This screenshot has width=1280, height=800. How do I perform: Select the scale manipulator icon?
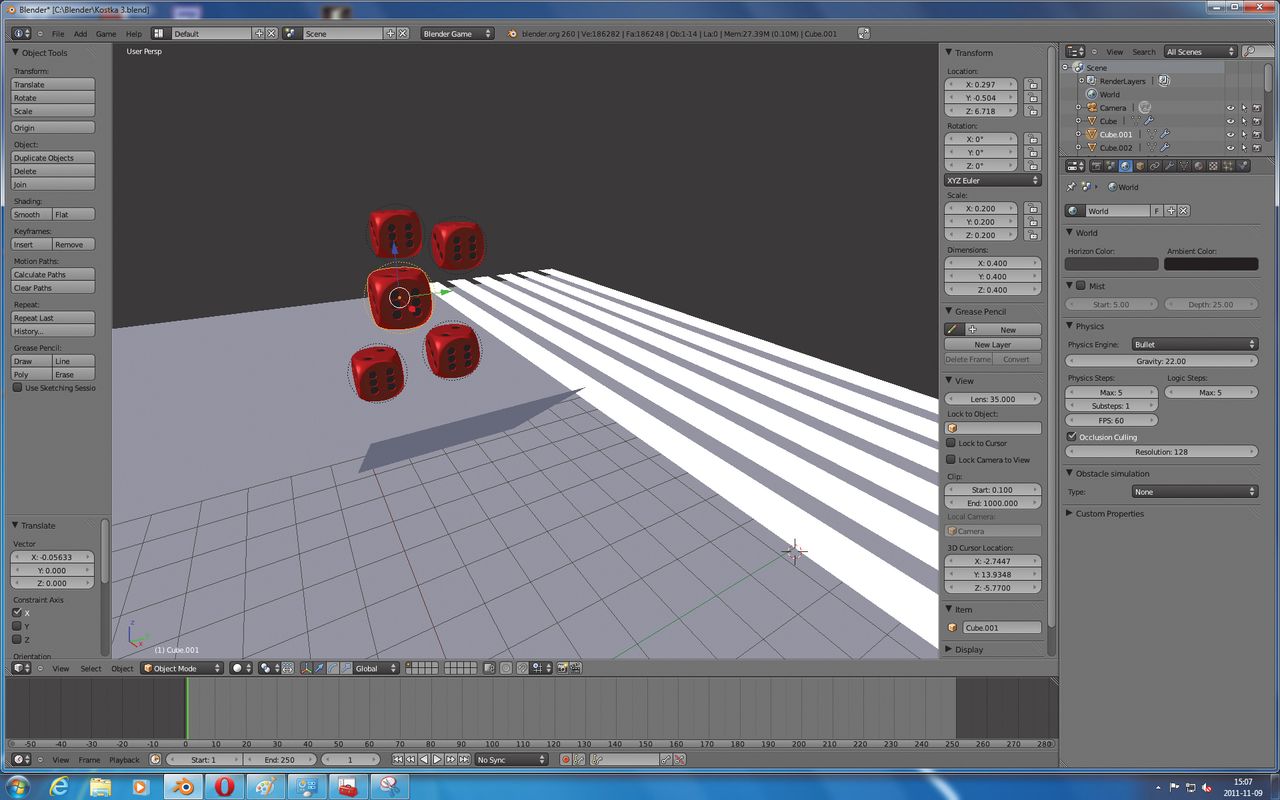tap(346, 668)
